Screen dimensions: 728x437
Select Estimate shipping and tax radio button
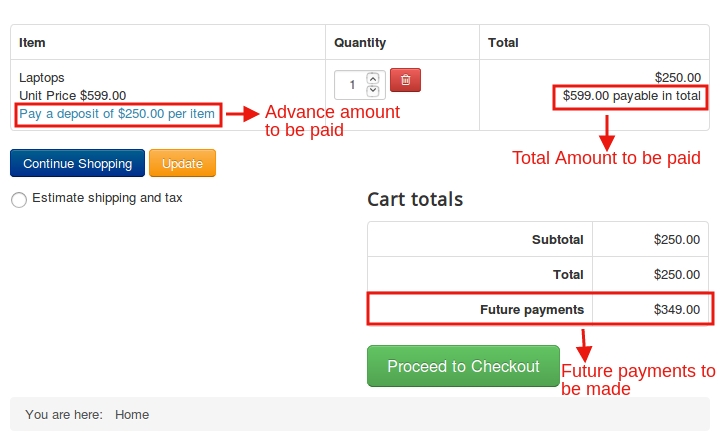19,200
